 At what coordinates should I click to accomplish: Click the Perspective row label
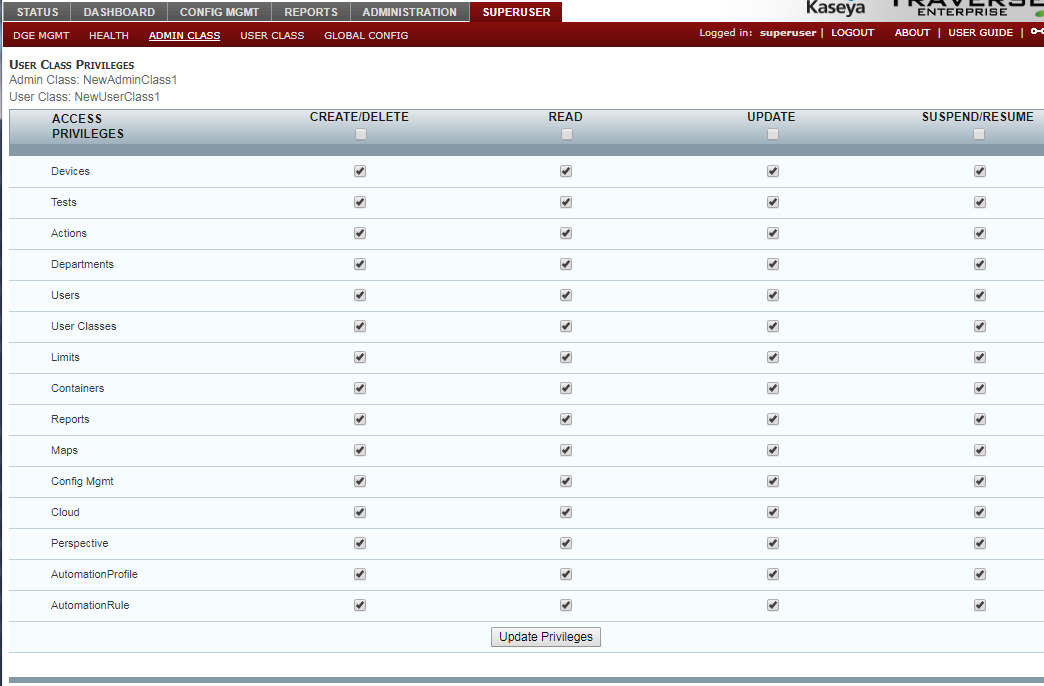[x=79, y=543]
